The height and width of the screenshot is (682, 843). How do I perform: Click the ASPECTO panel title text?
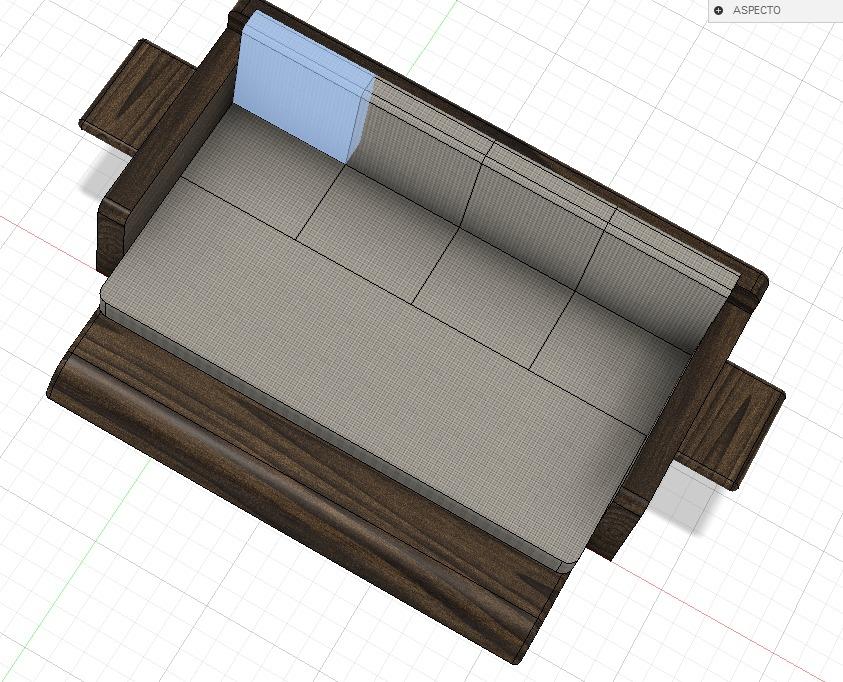(756, 10)
